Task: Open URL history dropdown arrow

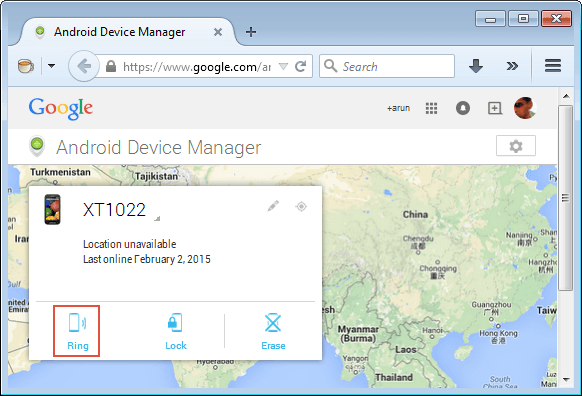Action: tap(283, 66)
